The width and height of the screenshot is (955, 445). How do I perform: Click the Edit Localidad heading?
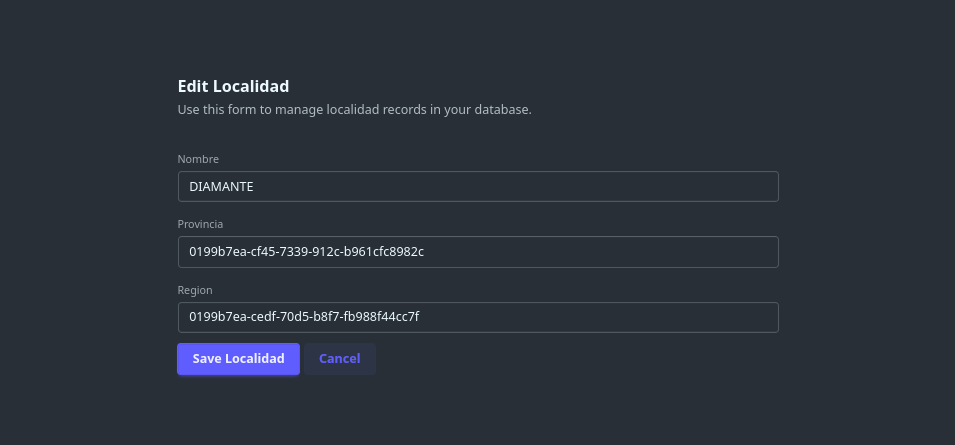click(x=233, y=86)
